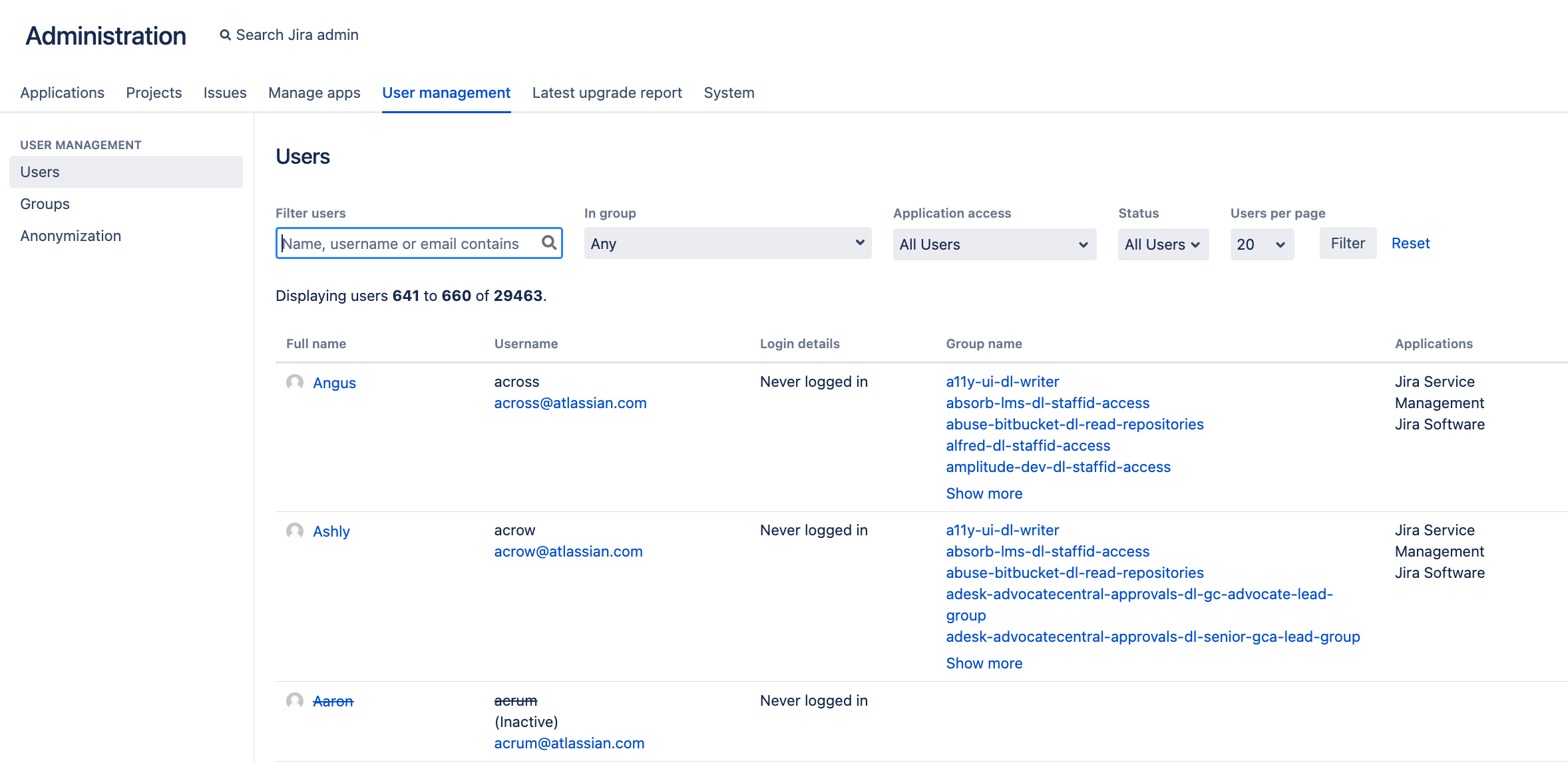
Task: Click Angus's avatar icon
Action: coord(295,382)
